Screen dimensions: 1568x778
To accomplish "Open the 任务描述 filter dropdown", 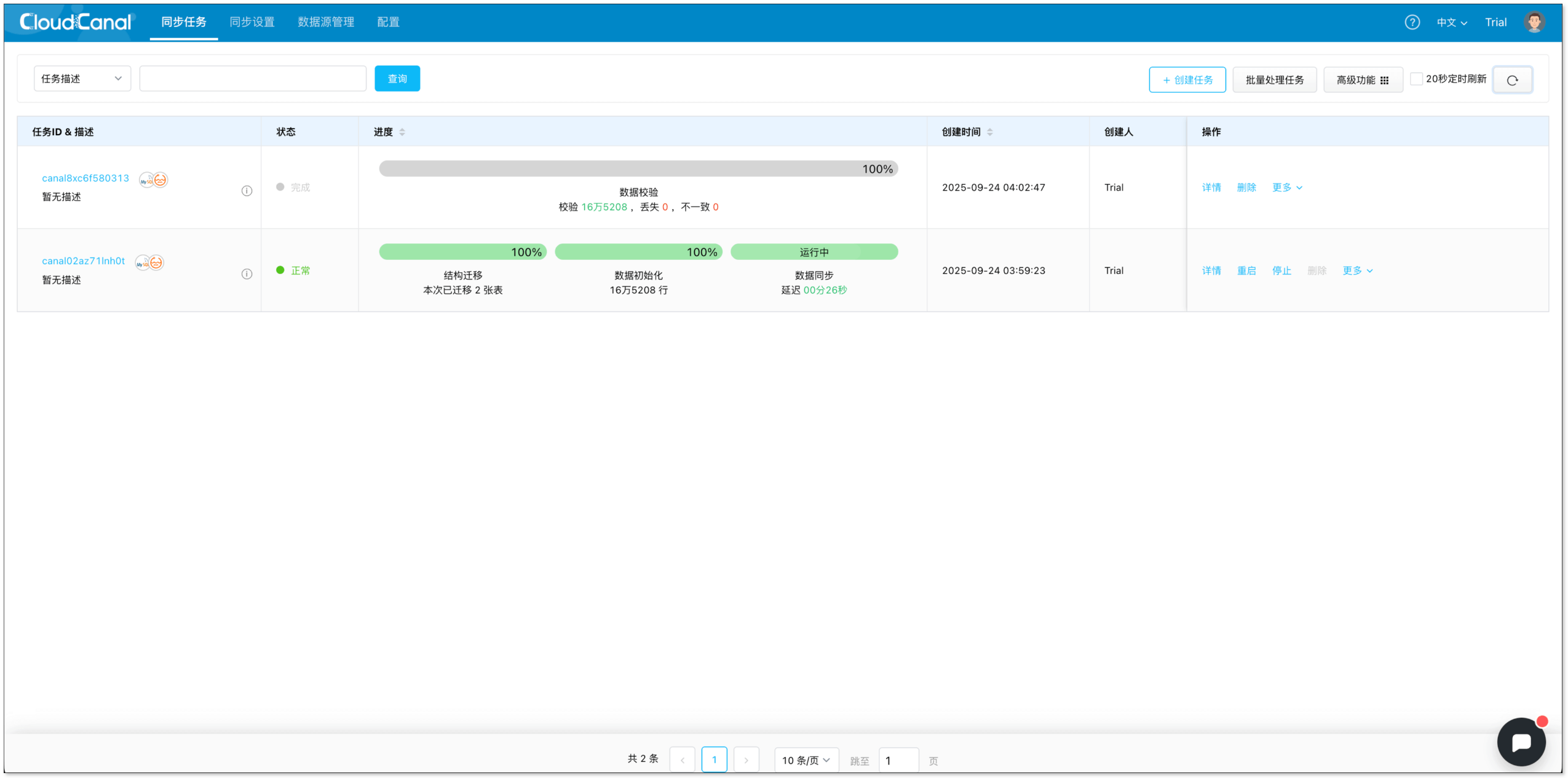I will click(x=82, y=79).
